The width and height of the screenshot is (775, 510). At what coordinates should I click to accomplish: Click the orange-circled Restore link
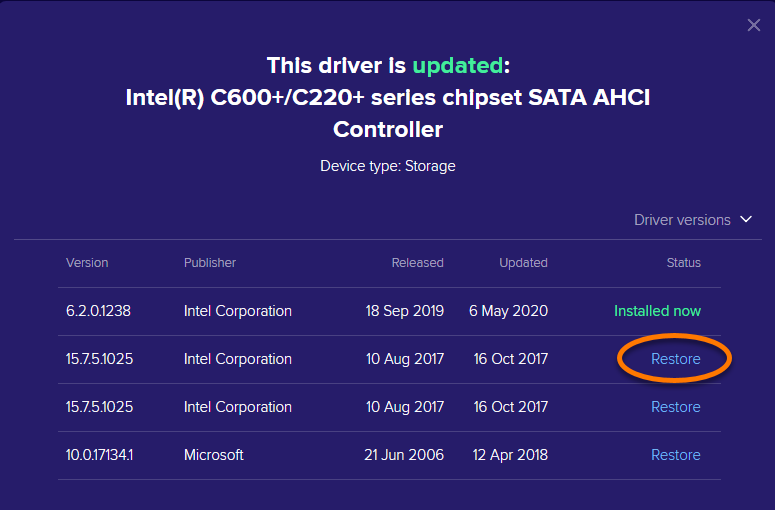[x=675, y=359]
